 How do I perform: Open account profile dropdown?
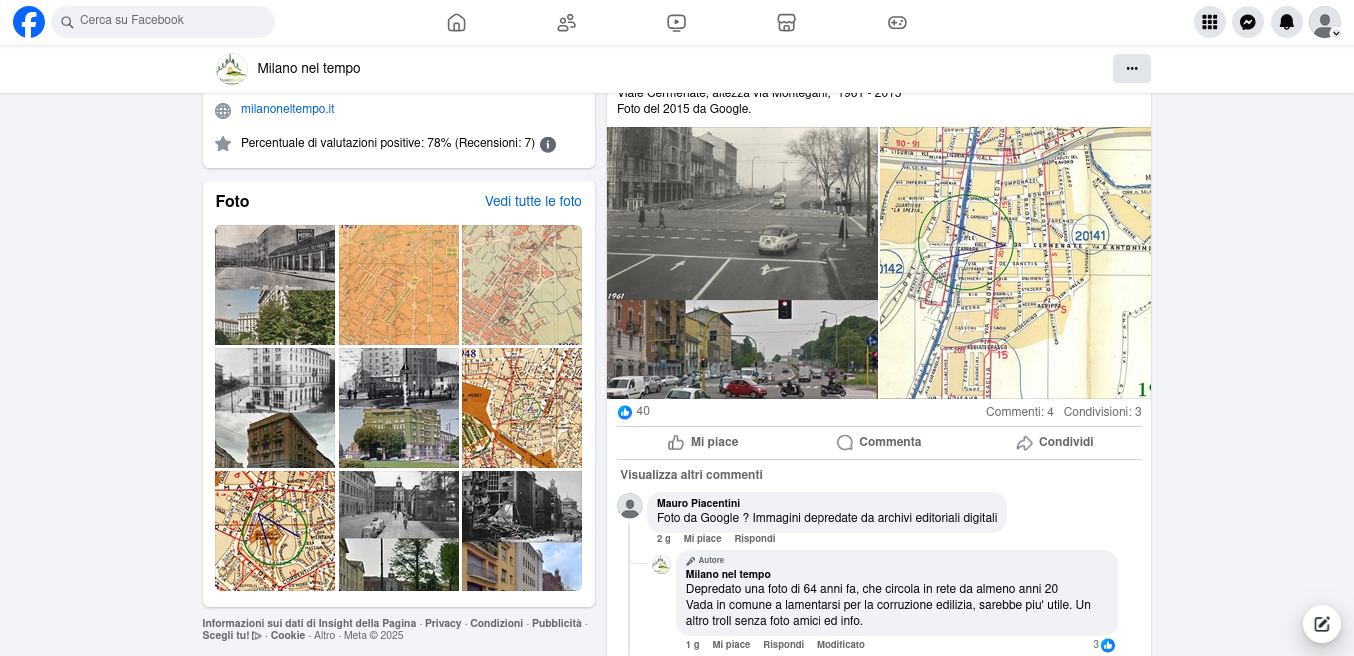click(1325, 22)
